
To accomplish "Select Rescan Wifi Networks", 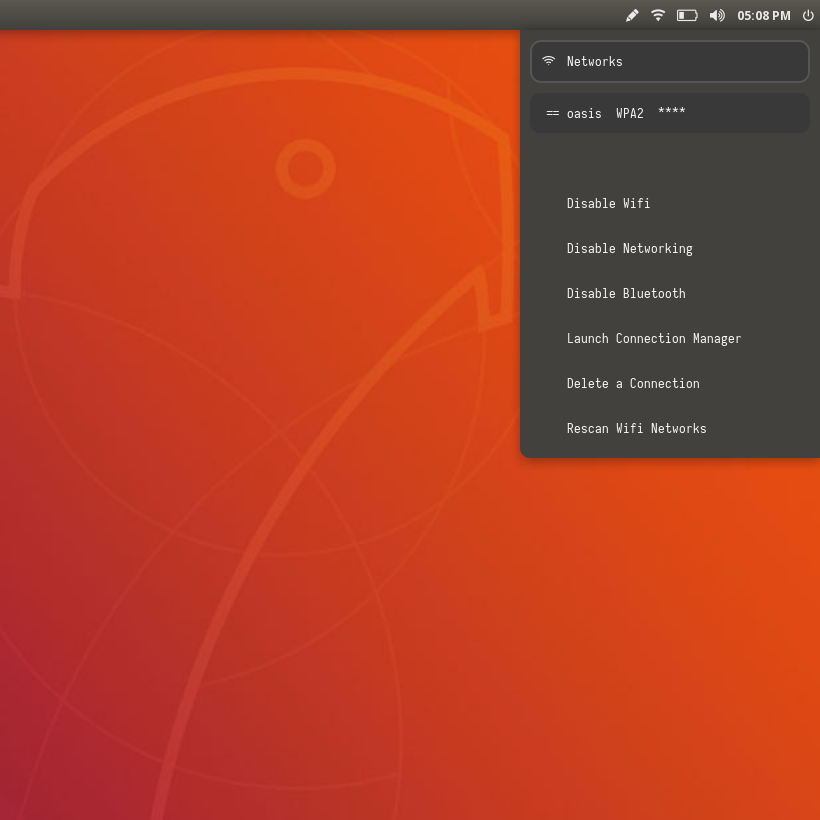I will click(x=636, y=428).
